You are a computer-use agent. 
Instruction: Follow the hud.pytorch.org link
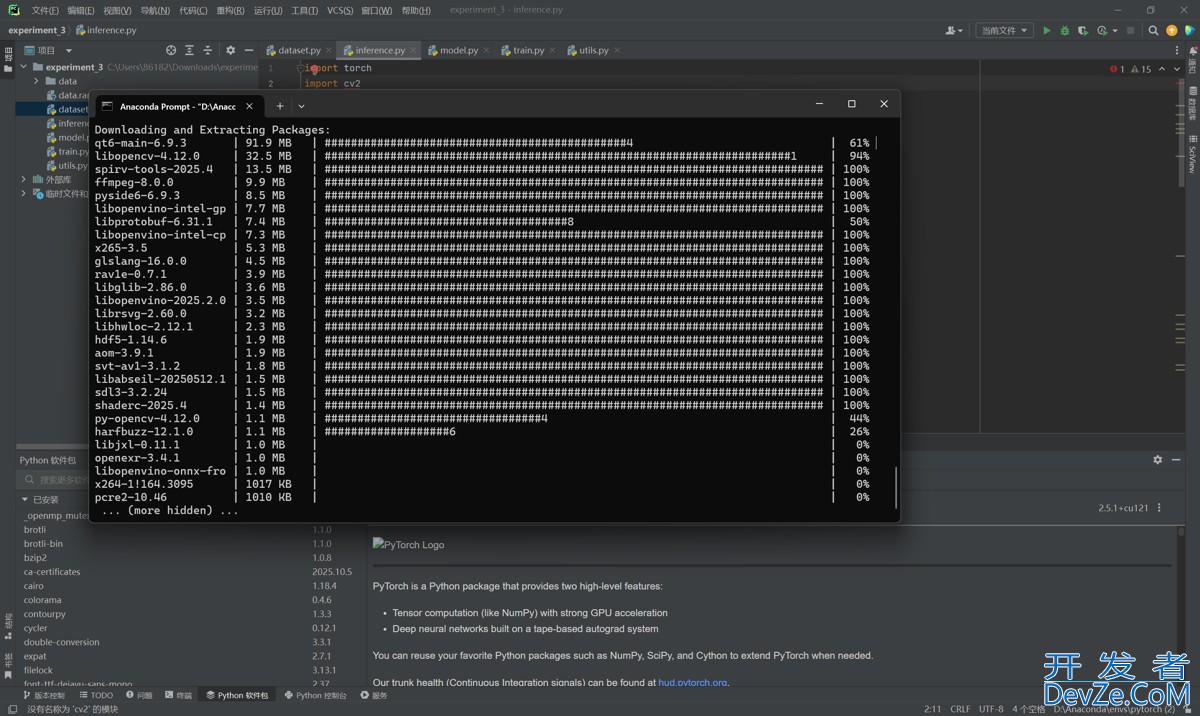click(692, 683)
